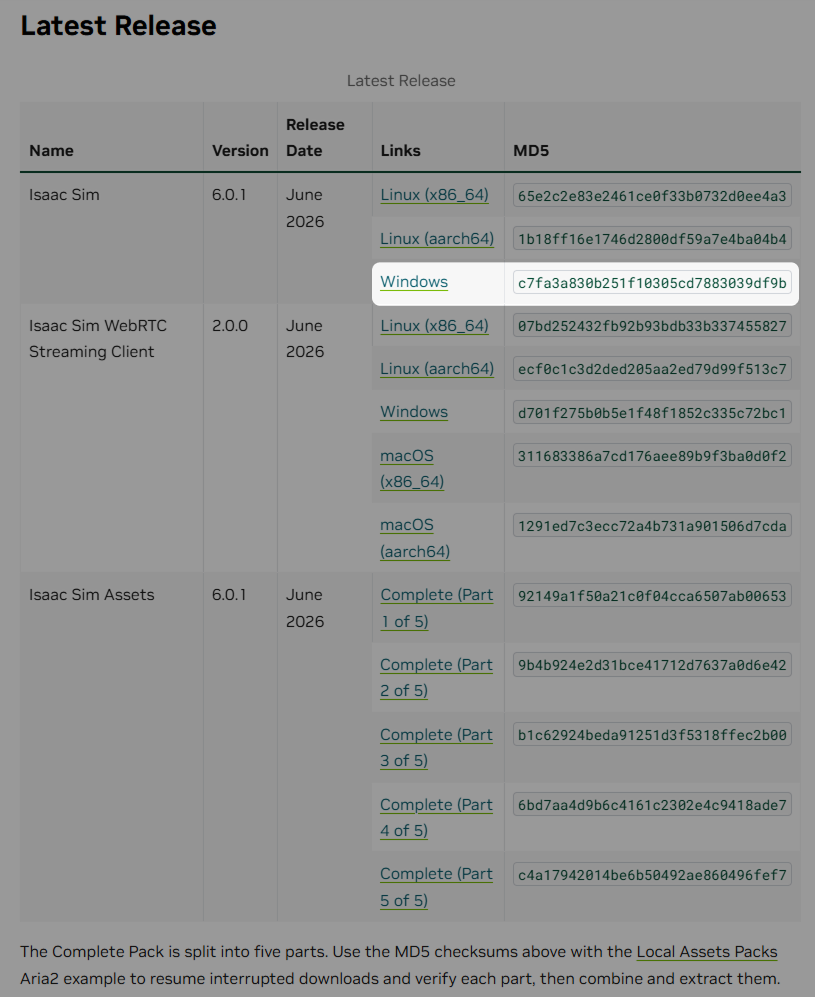Download Complete (Part 5 of 5) assets
The width and height of the screenshot is (815, 997).
click(437, 887)
